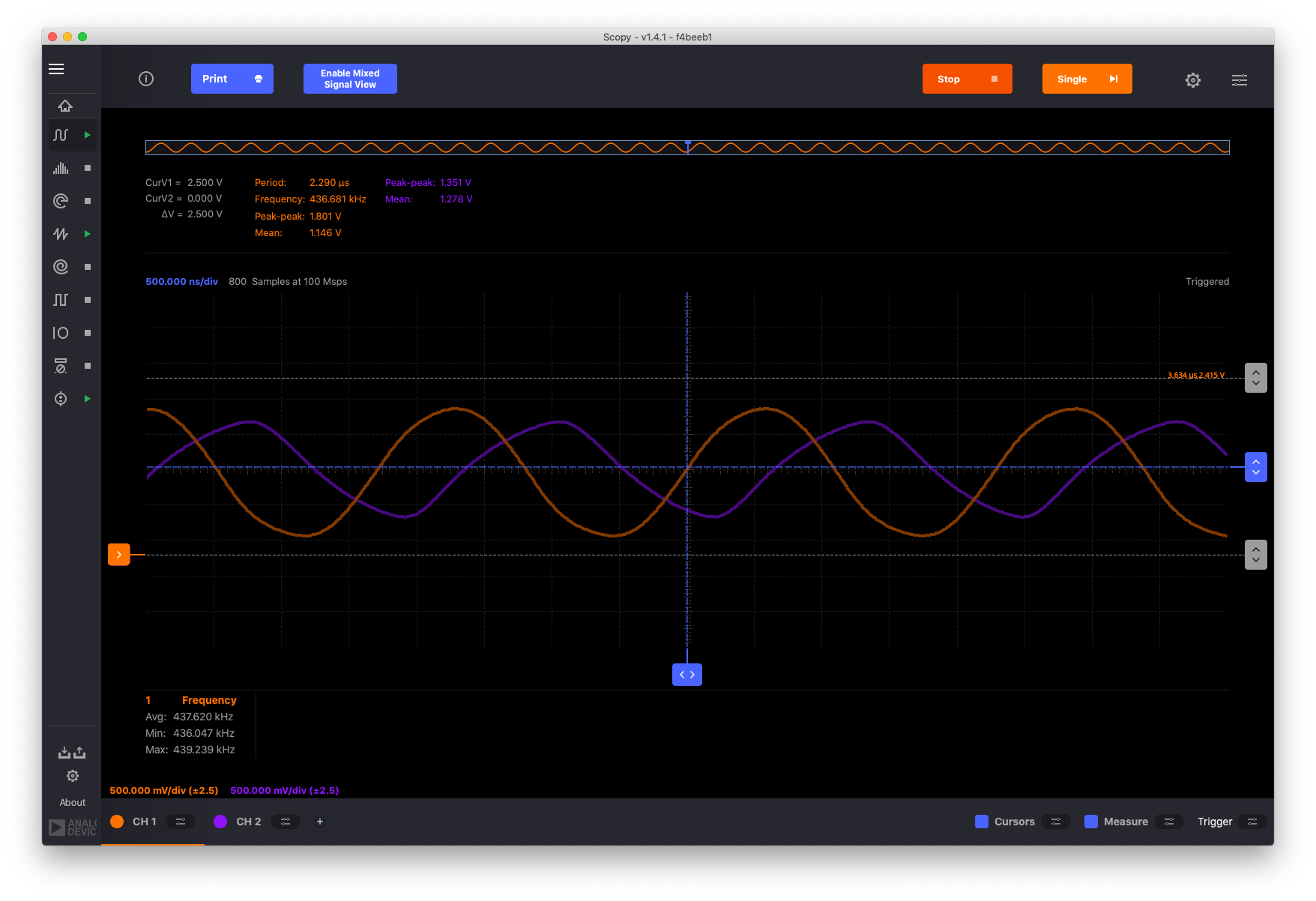This screenshot has height=901, width=1316.
Task: Click the Analog Devices logo
Action: point(73,828)
